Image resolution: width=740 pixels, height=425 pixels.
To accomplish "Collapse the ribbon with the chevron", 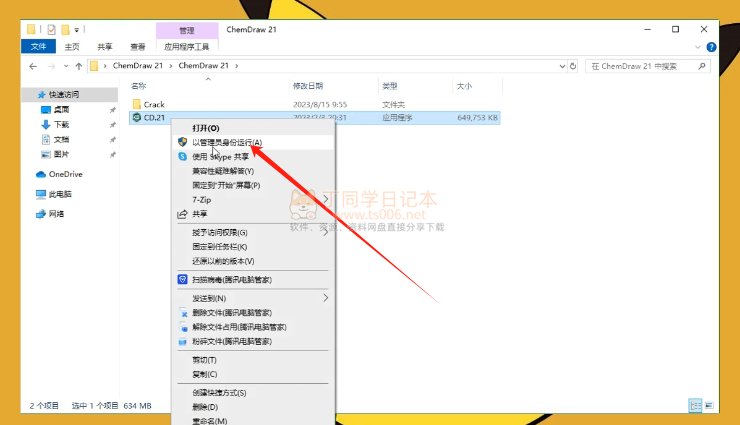I will (x=698, y=47).
